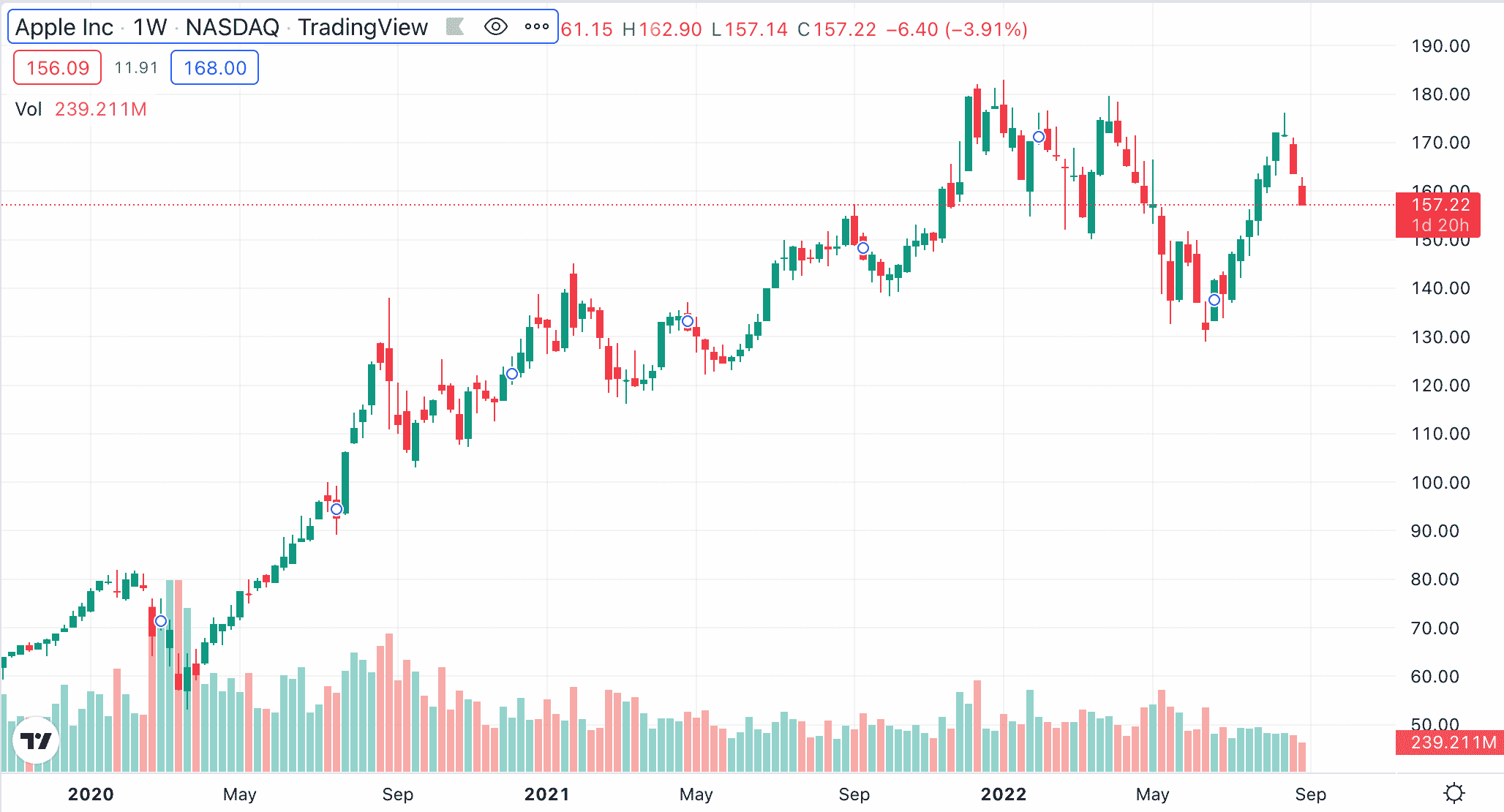Click the 190.00 price axis label
The height and width of the screenshot is (812, 1504).
pyautogui.click(x=1440, y=46)
